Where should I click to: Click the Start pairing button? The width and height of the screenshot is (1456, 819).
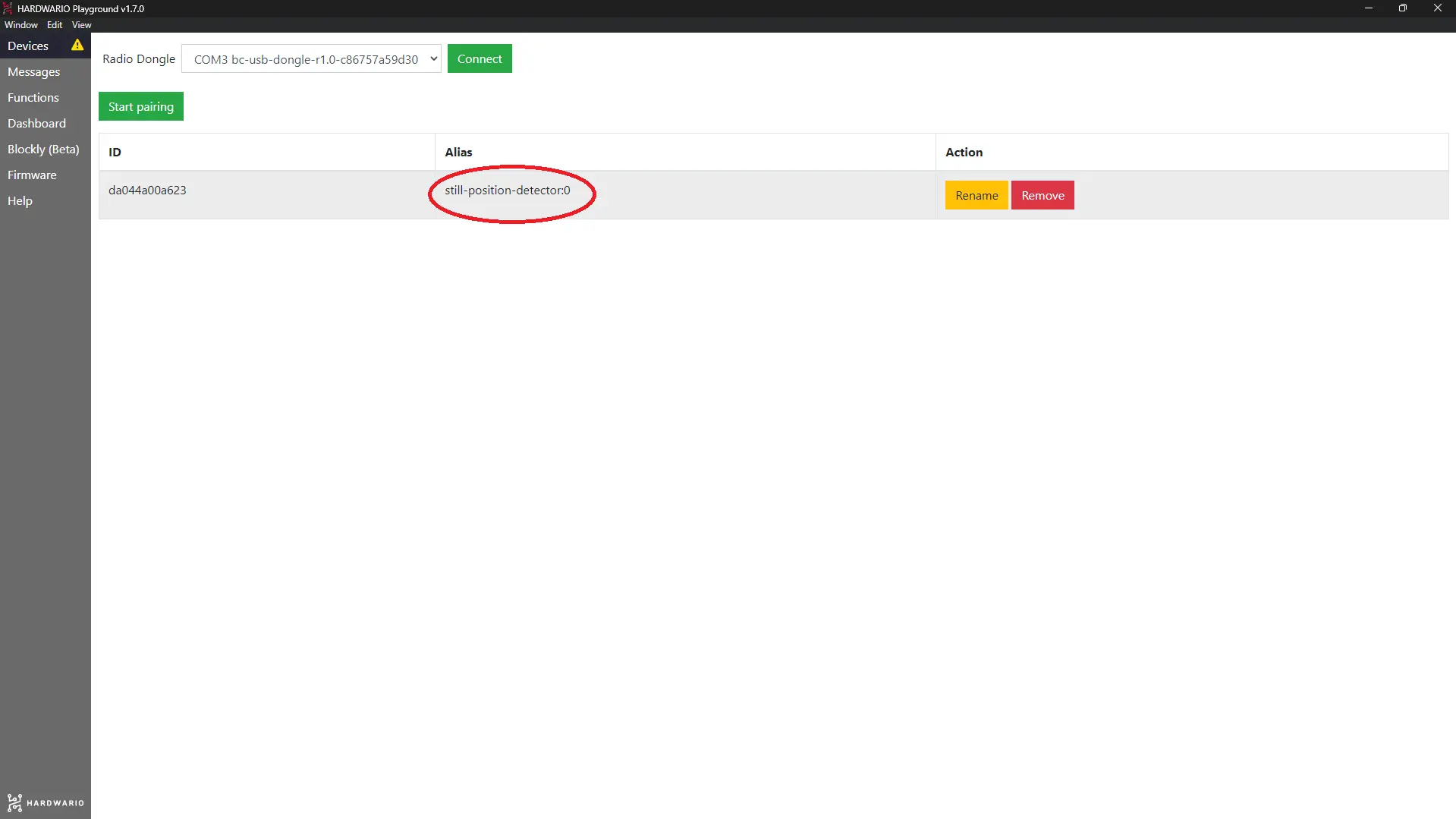coord(141,106)
